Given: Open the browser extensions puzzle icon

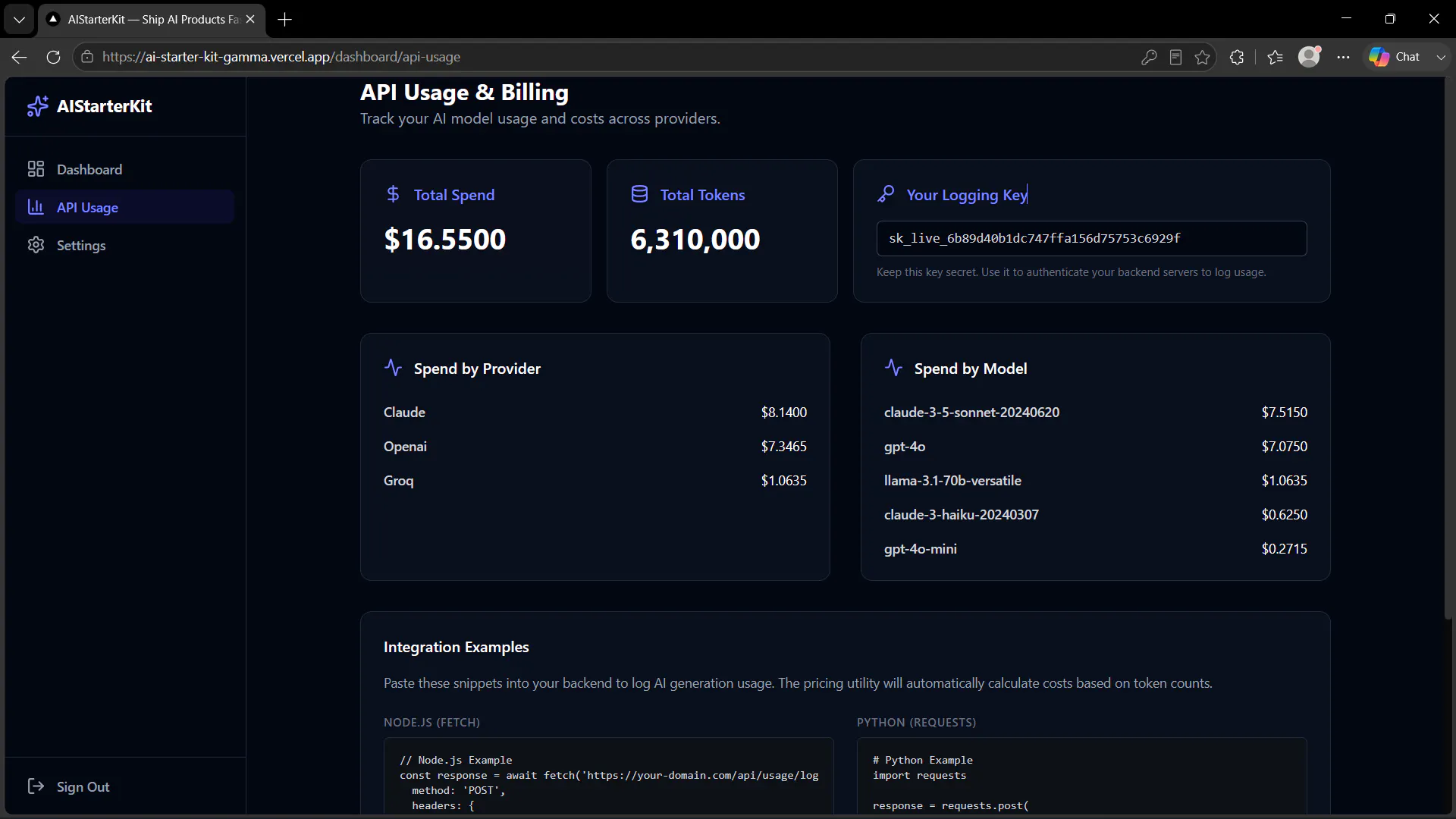Looking at the screenshot, I should click(x=1237, y=57).
